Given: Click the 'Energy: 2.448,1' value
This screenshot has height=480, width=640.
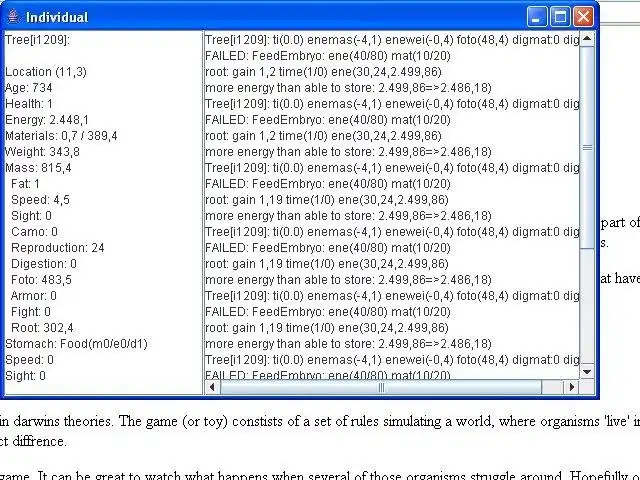Looking at the screenshot, I should point(47,120).
